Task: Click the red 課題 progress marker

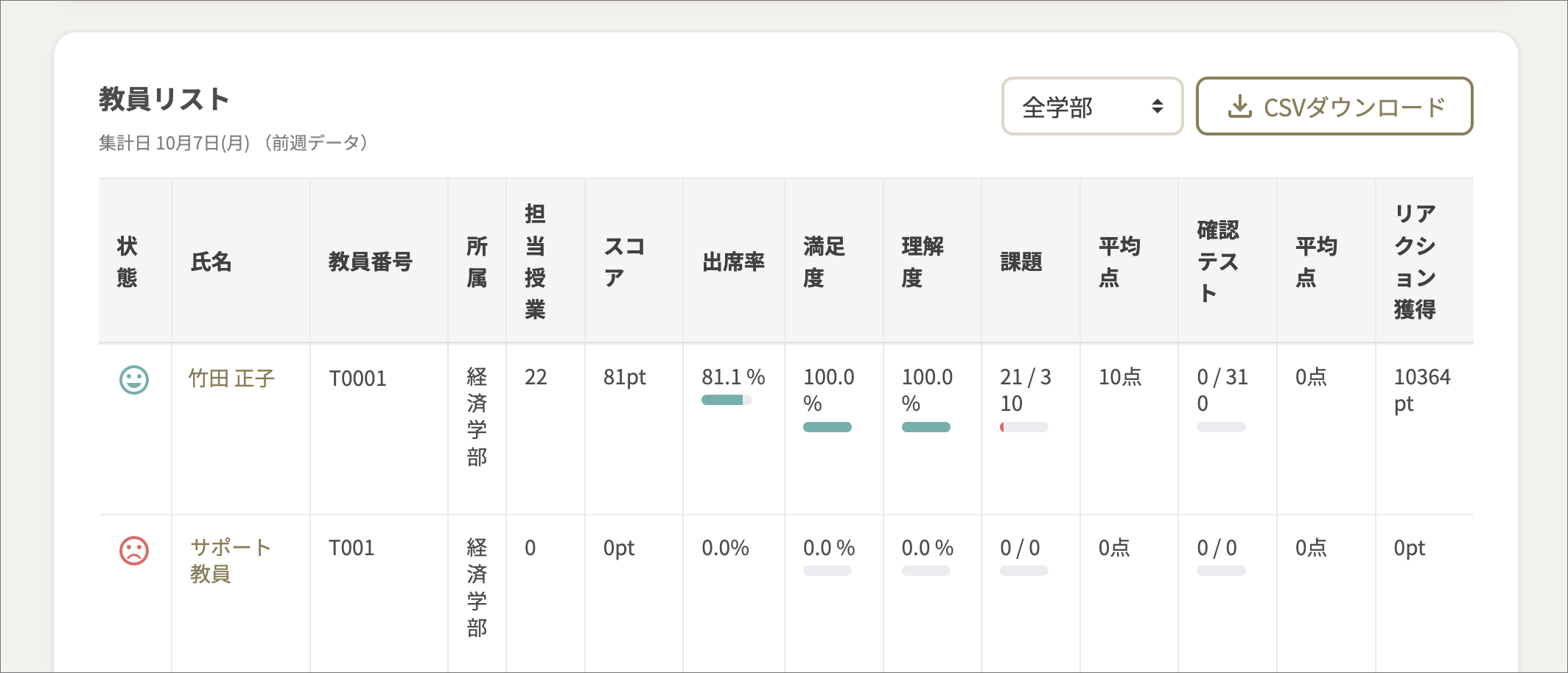Action: point(1004,426)
